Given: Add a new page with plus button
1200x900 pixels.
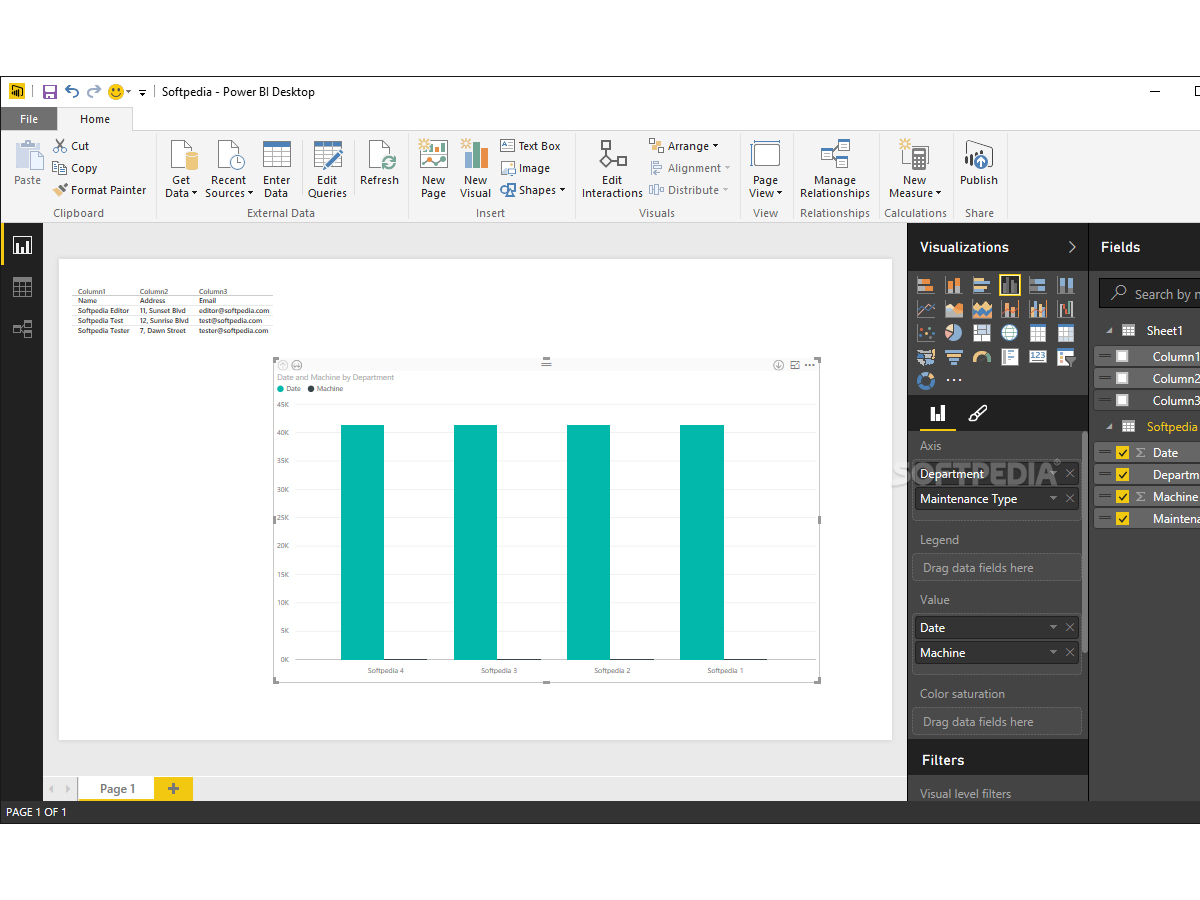Looking at the screenshot, I should (x=173, y=789).
